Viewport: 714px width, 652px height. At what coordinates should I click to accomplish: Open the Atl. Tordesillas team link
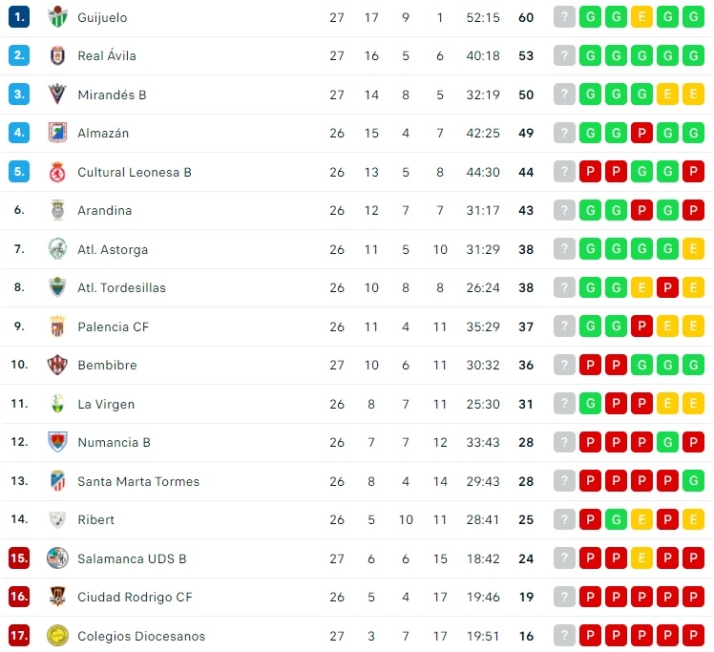121,288
